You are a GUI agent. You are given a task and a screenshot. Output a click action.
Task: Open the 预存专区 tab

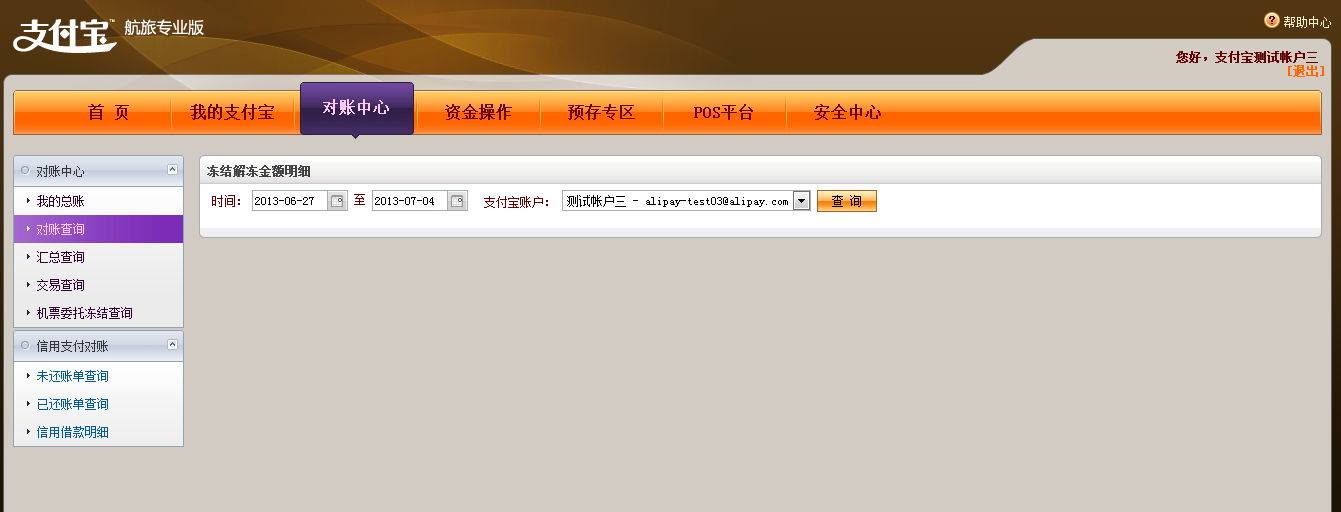[x=601, y=112]
